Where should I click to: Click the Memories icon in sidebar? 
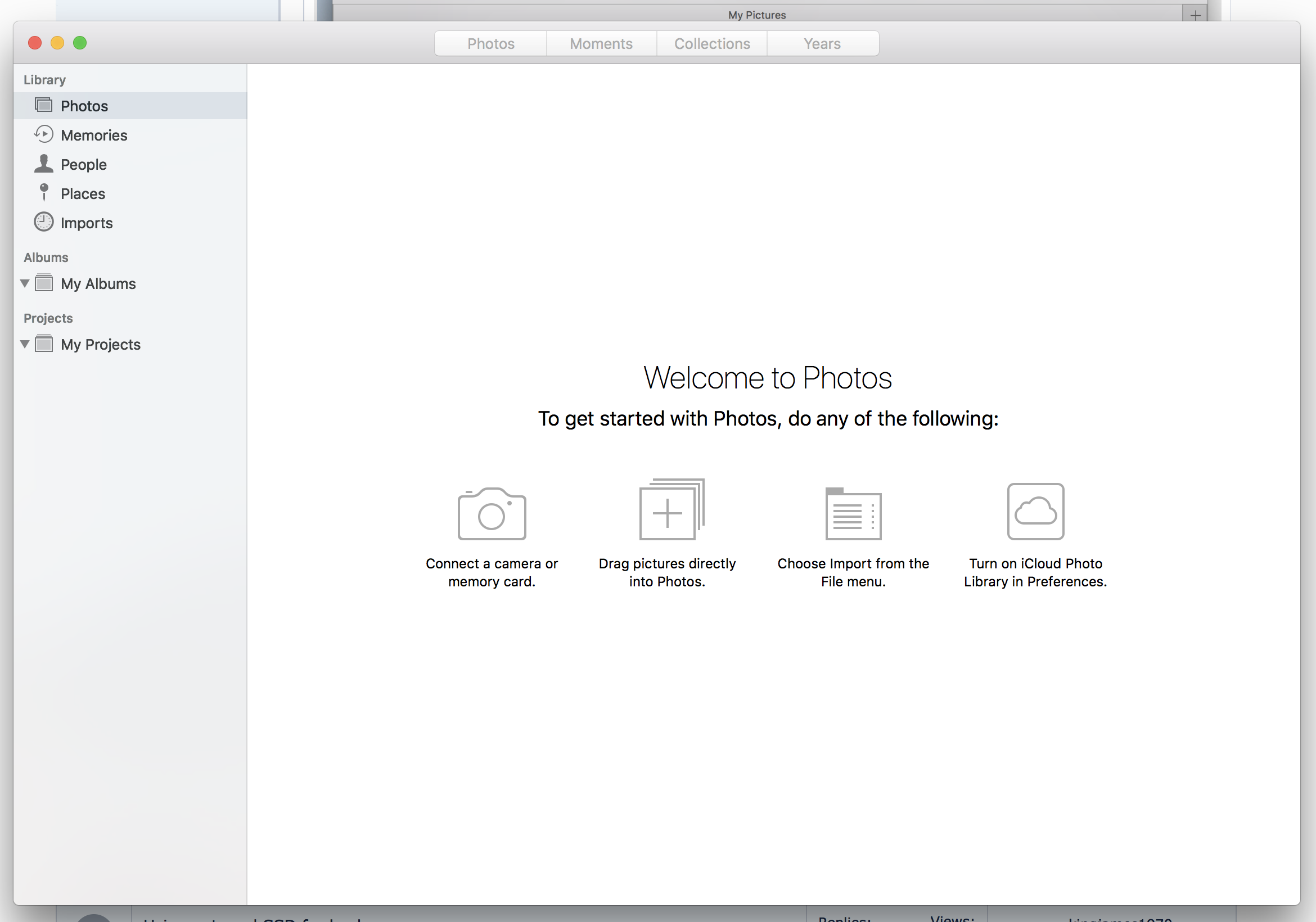(43, 135)
